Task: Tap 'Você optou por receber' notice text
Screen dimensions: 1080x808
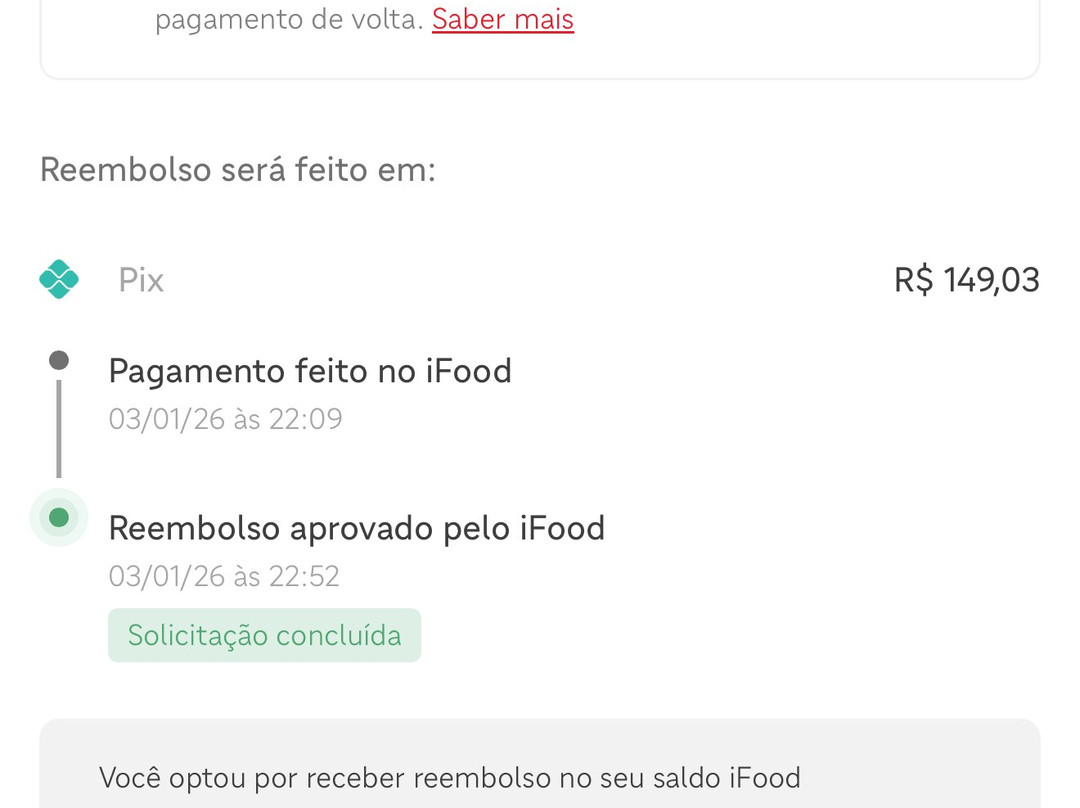Action: (x=252, y=778)
